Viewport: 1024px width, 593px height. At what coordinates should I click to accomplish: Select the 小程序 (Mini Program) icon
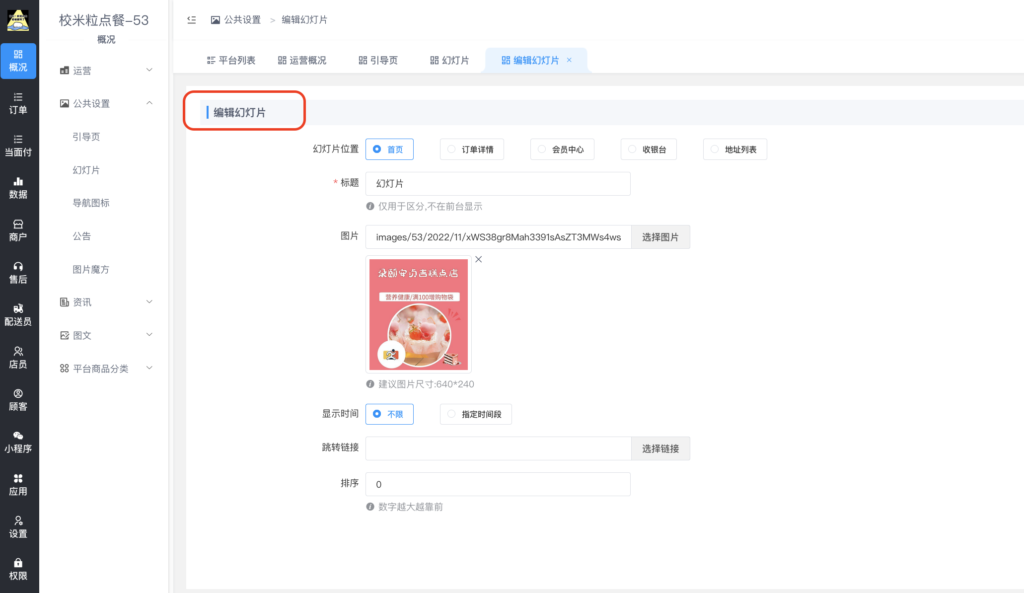[x=19, y=440]
